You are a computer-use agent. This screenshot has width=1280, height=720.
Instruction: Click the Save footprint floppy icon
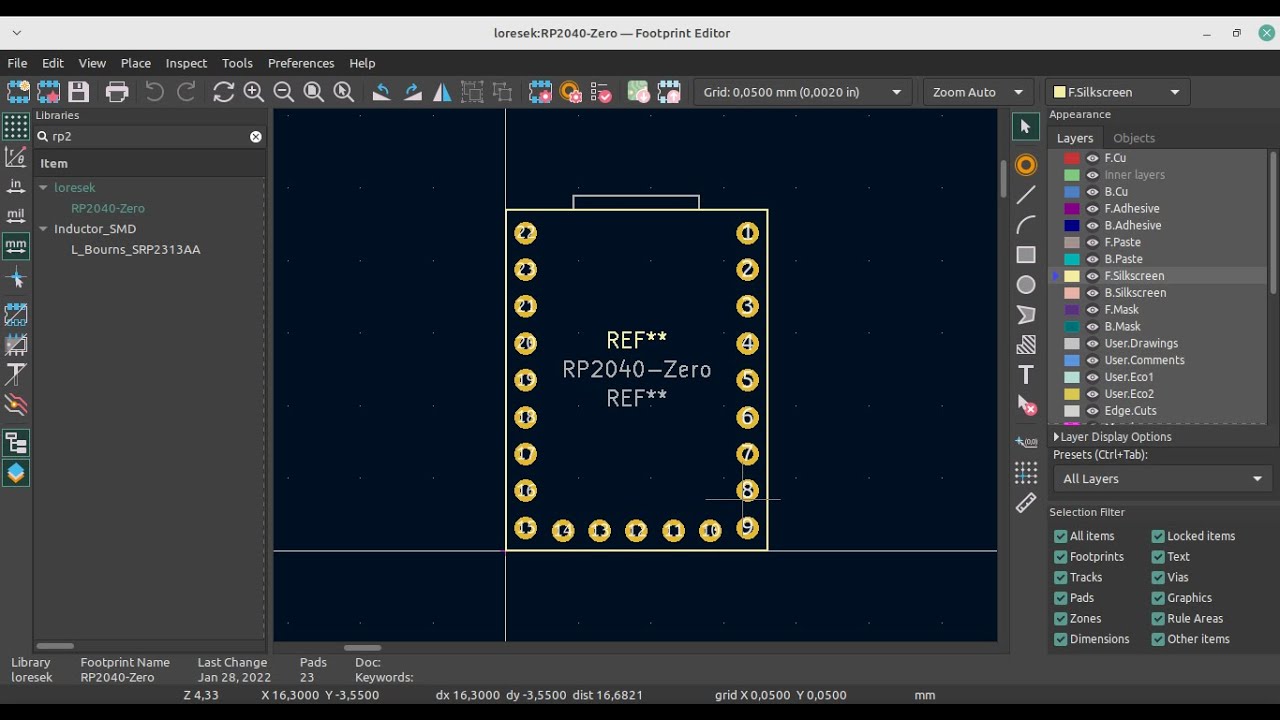tap(78, 92)
